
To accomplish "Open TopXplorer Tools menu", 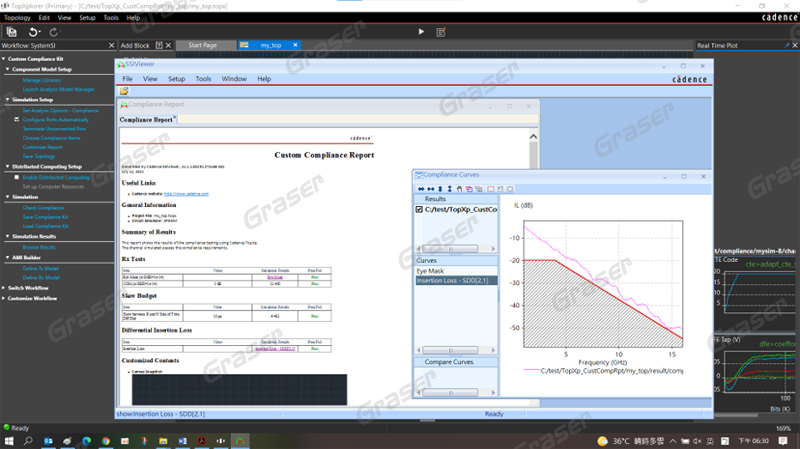I will 111,17.
